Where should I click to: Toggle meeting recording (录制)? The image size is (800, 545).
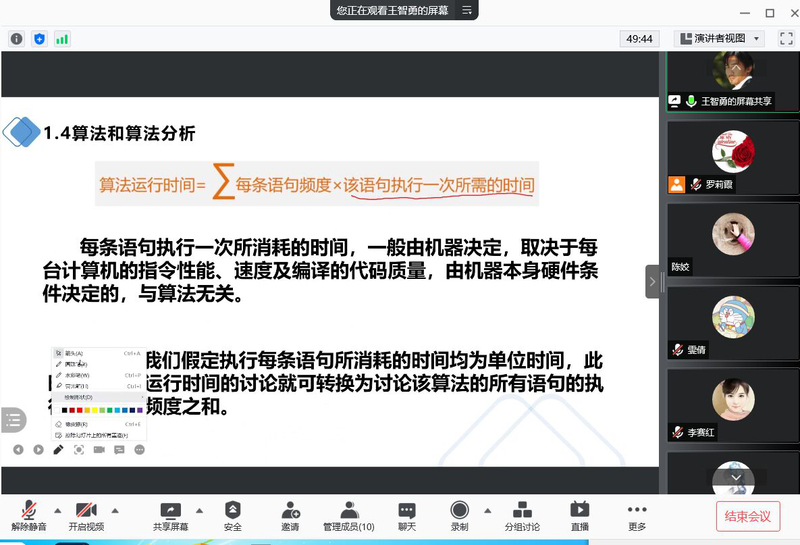click(459, 516)
